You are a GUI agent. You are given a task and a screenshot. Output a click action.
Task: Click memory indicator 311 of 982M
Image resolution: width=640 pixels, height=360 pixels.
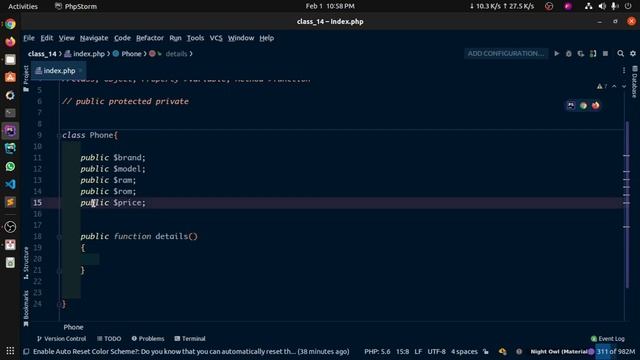point(616,351)
